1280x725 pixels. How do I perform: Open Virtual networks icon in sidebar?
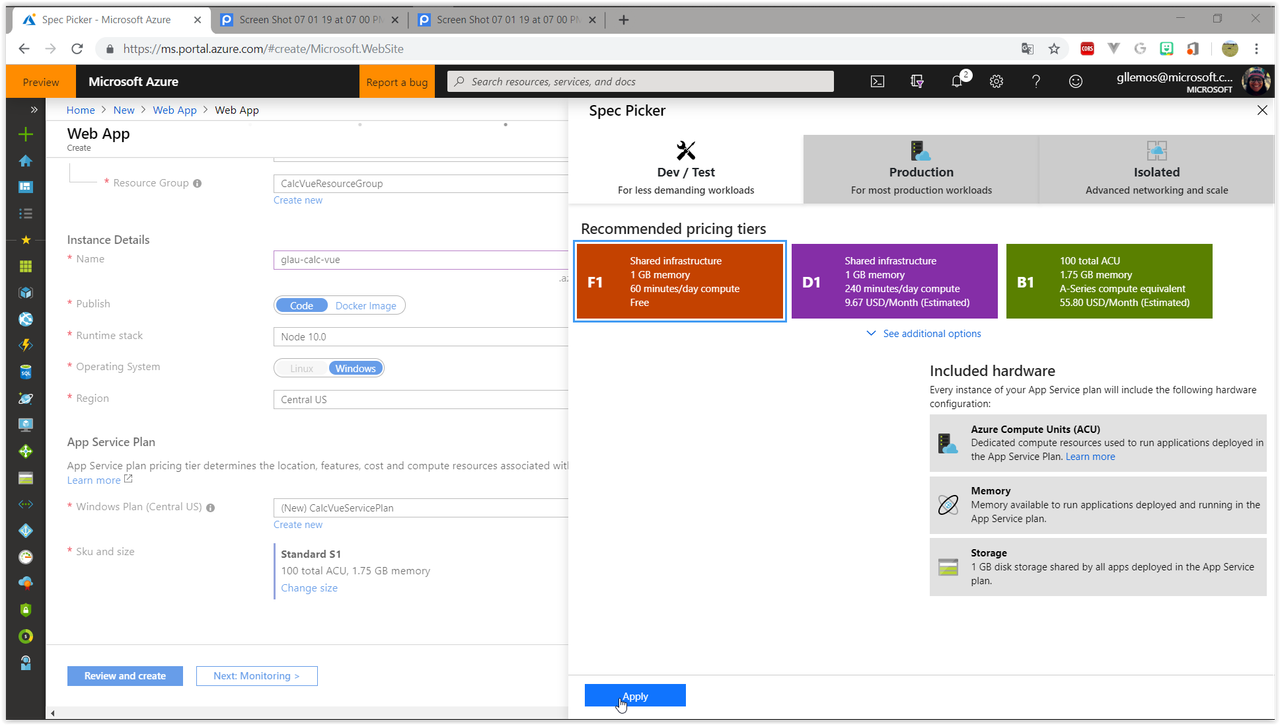[x=26, y=504]
